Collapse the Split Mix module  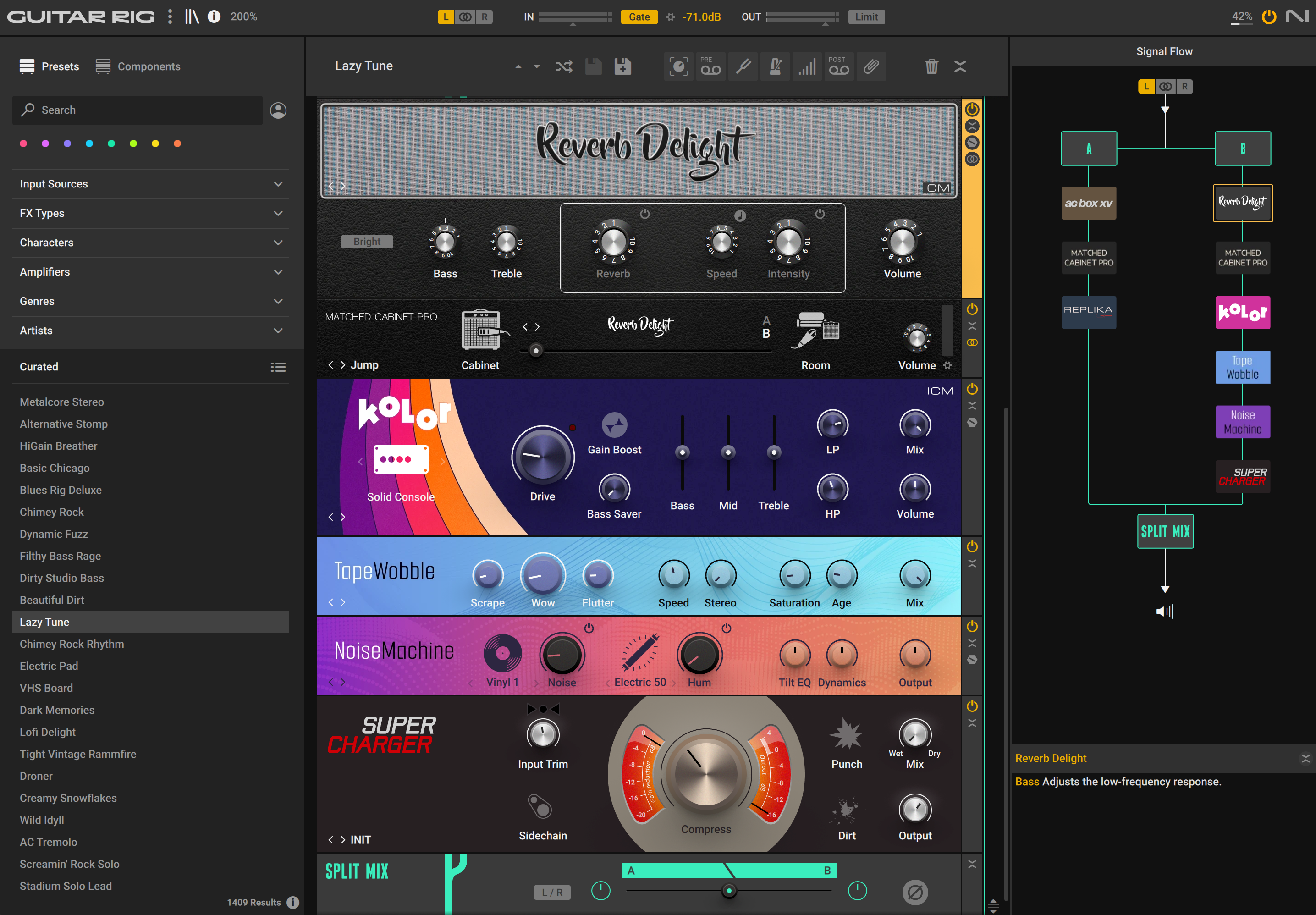pyautogui.click(x=972, y=864)
